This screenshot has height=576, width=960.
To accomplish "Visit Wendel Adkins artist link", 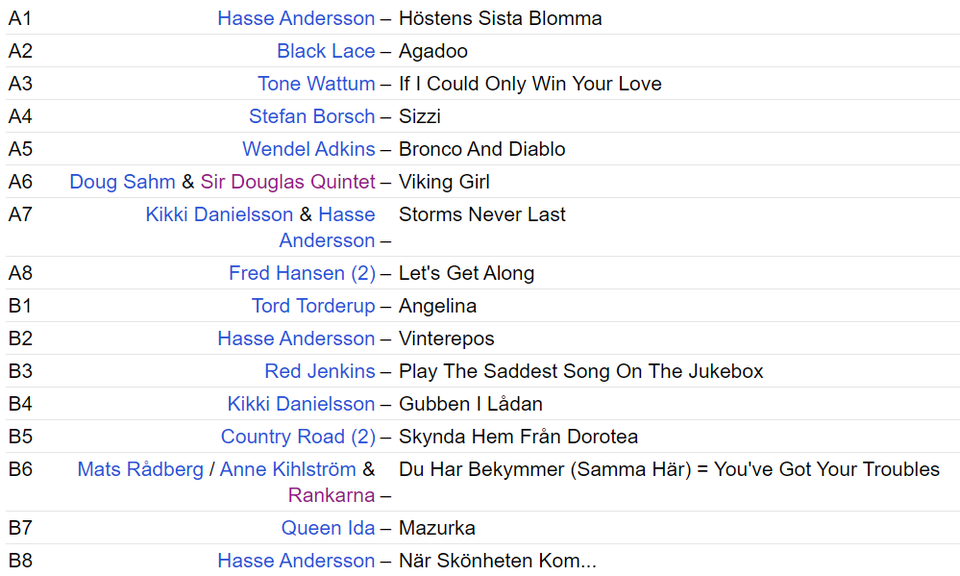I will pyautogui.click(x=309, y=149).
